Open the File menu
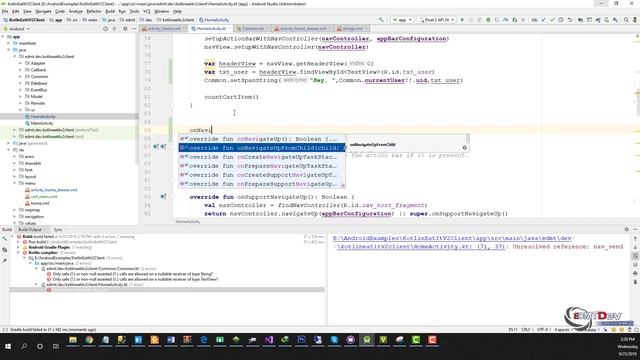Viewport: 640px width, 360px height. (5, 11)
